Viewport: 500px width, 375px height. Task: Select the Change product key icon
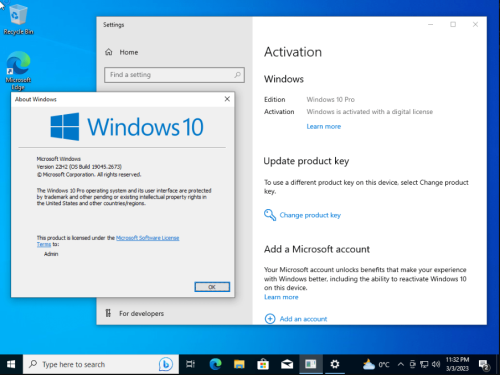270,215
